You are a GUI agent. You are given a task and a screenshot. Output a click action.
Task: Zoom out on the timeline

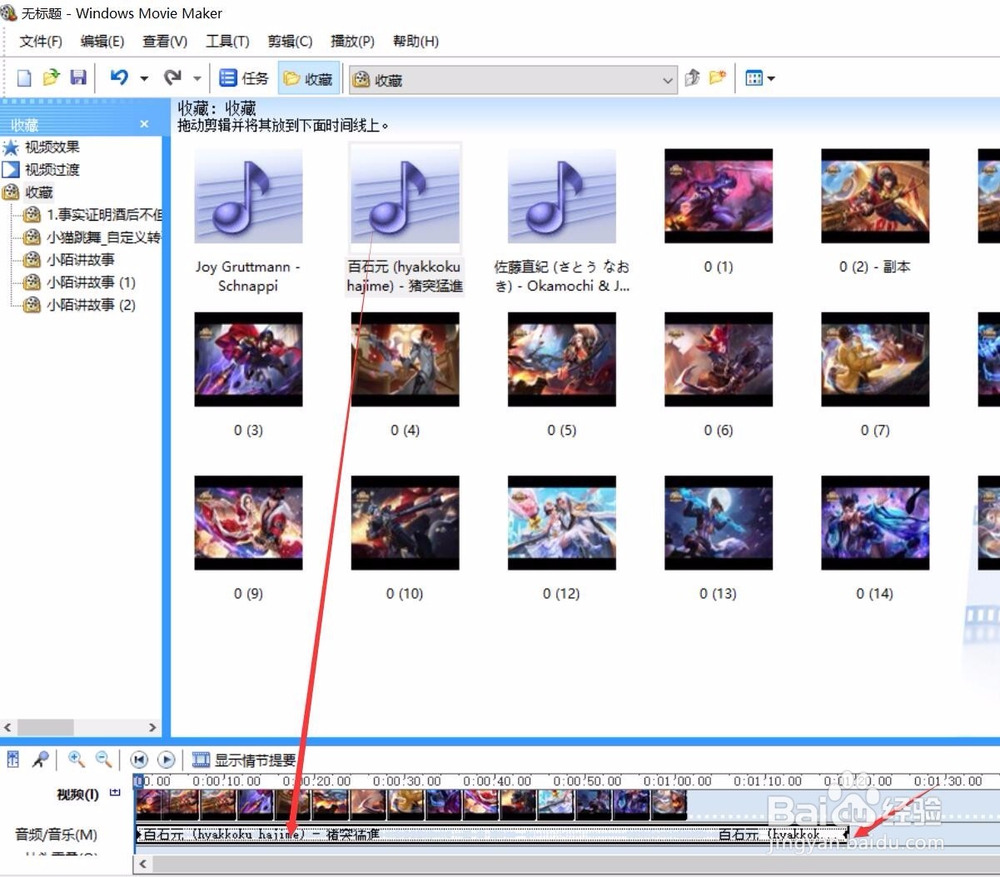103,760
